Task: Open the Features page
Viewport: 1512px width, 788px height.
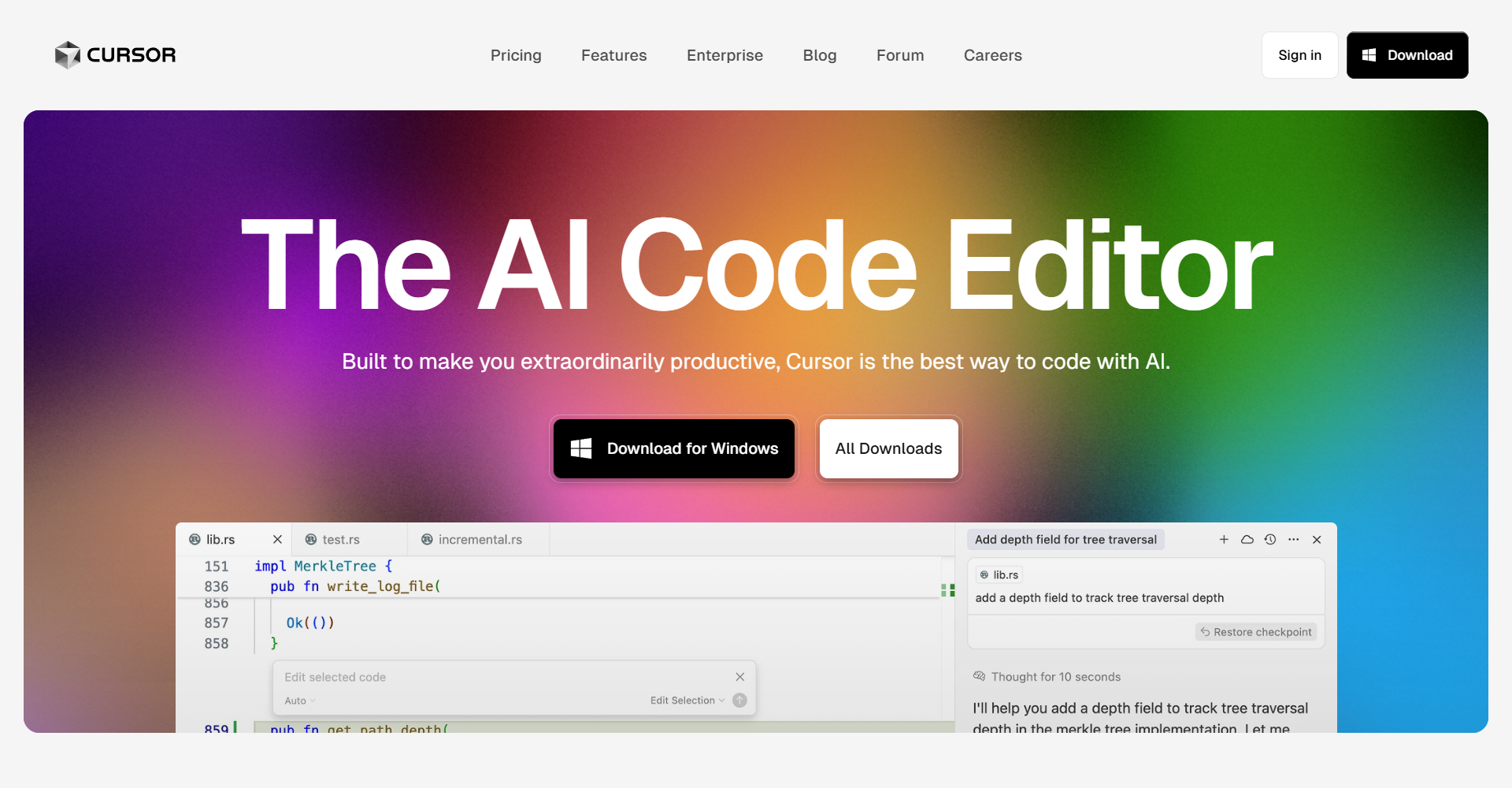Action: 614,55
